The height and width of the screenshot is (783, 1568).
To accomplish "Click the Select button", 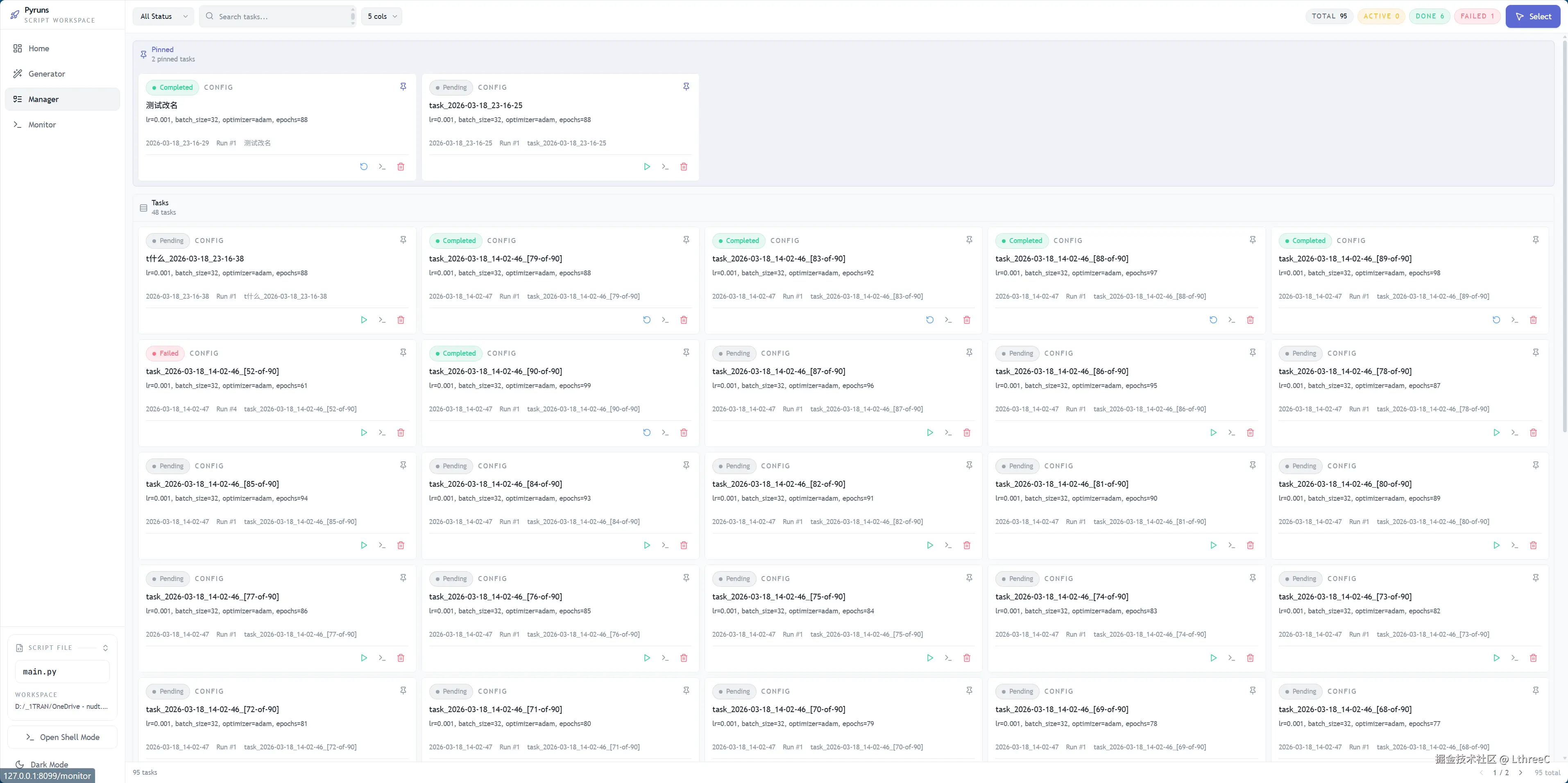I will click(1533, 16).
